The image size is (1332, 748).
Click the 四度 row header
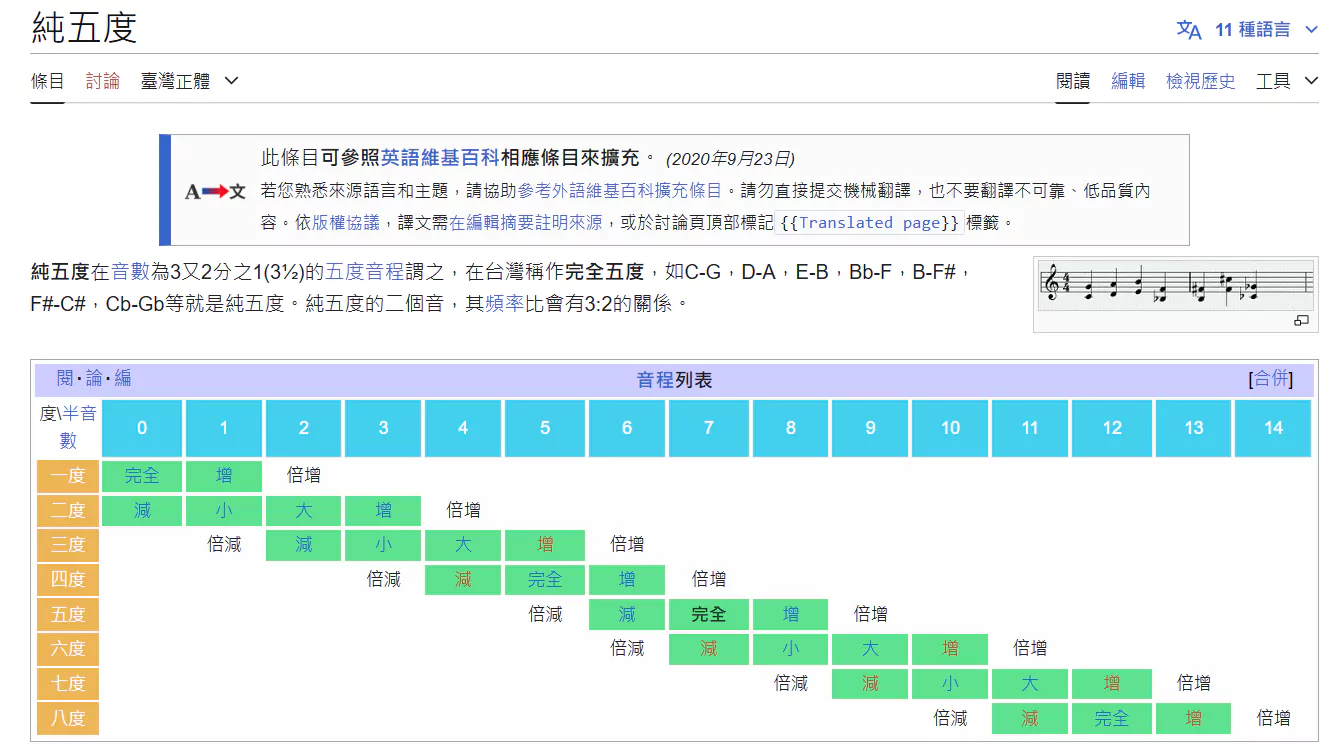tap(68, 580)
